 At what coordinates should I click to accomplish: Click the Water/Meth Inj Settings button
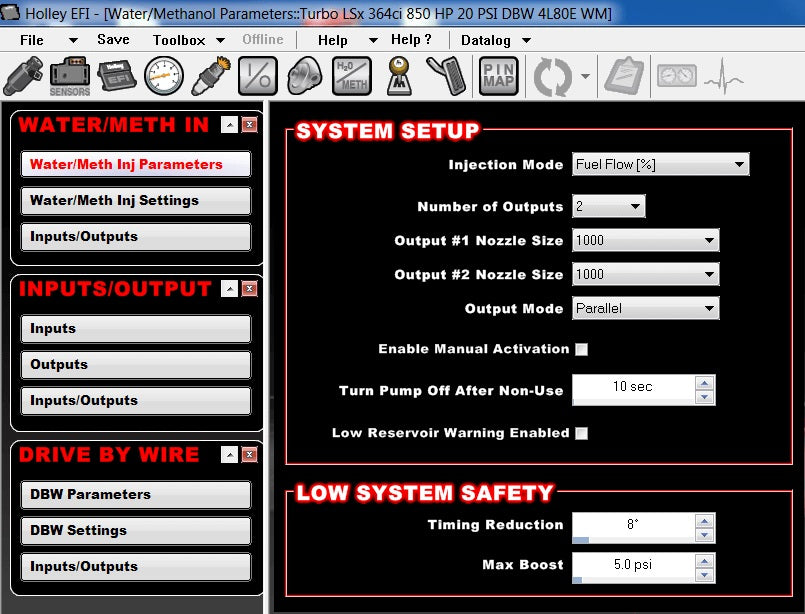coord(135,200)
